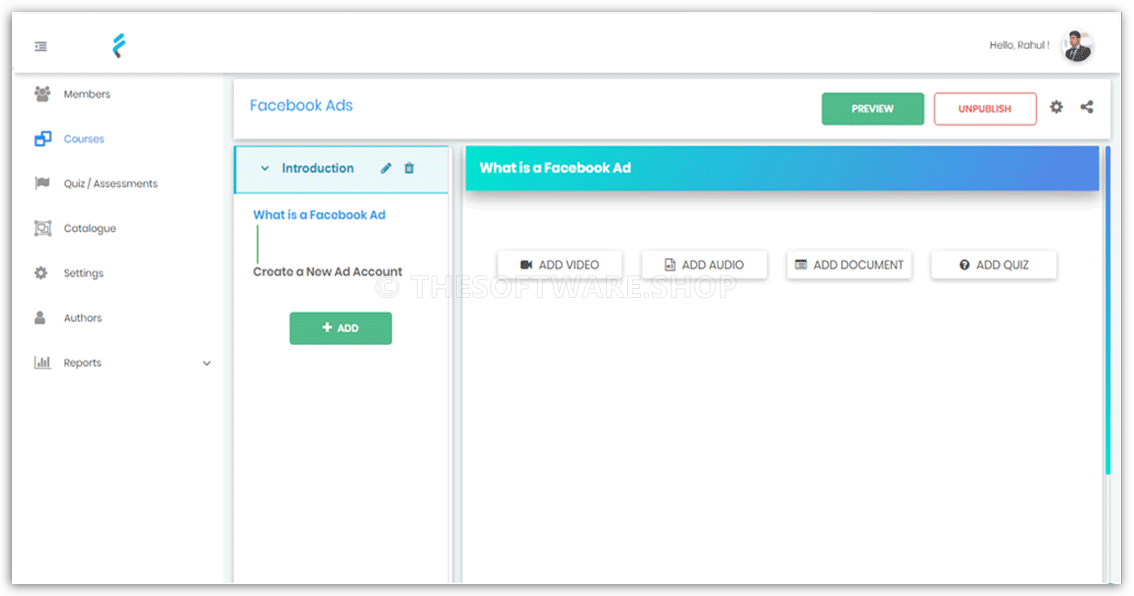Click the blue app logo icon

coord(119,46)
